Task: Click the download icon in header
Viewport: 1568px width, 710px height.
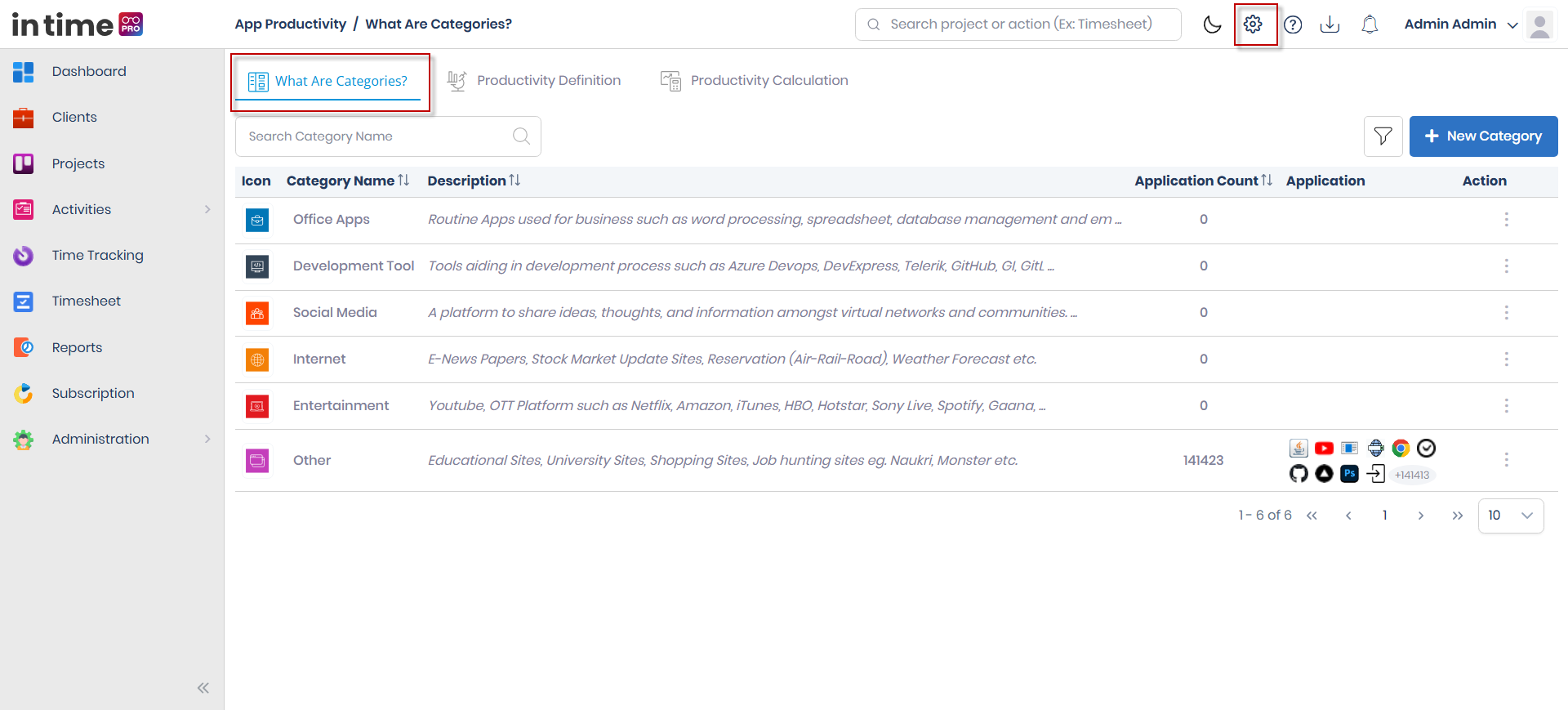Action: tap(1330, 25)
